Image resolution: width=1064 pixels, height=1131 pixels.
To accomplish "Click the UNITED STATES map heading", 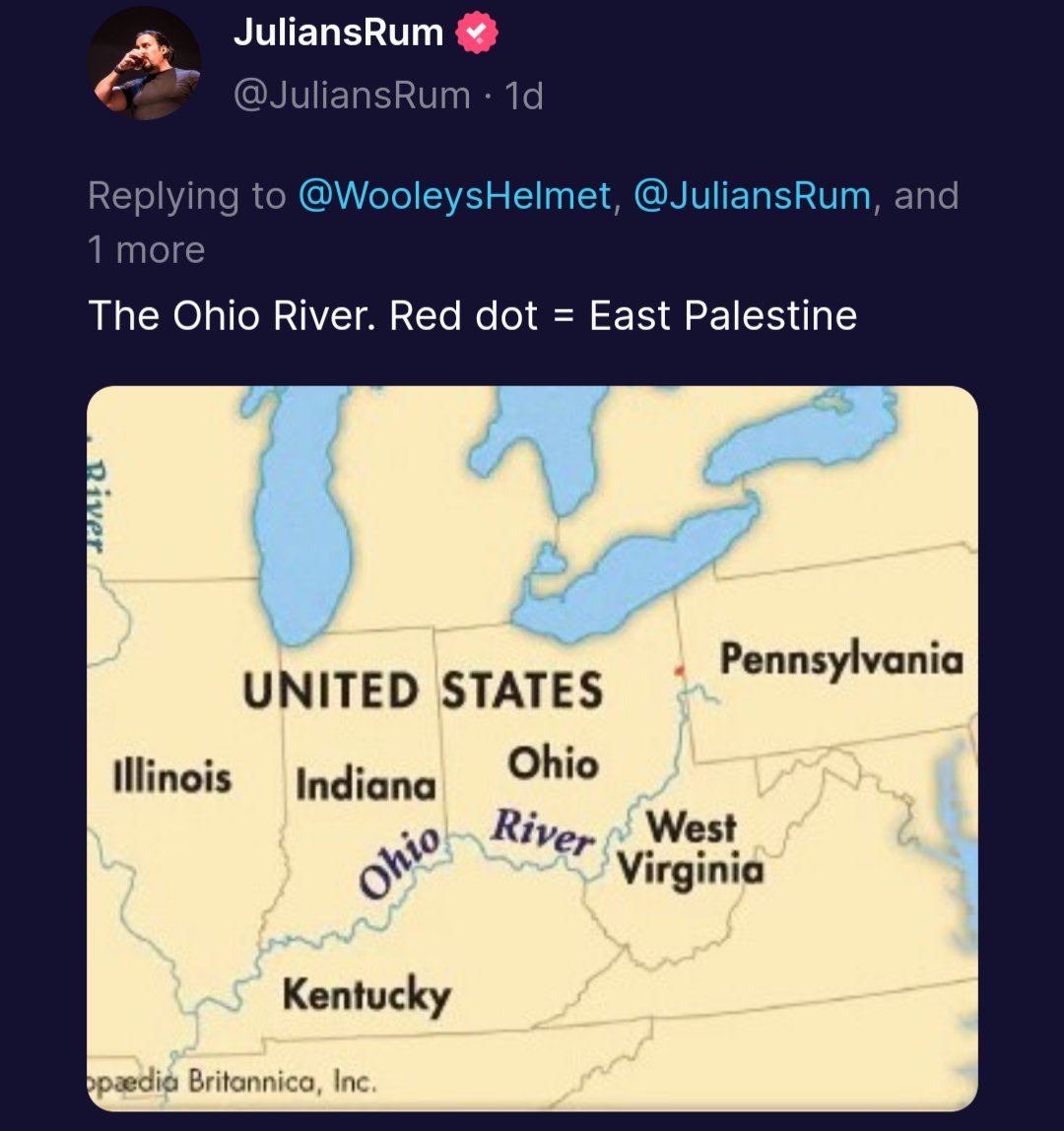I will click(x=424, y=689).
